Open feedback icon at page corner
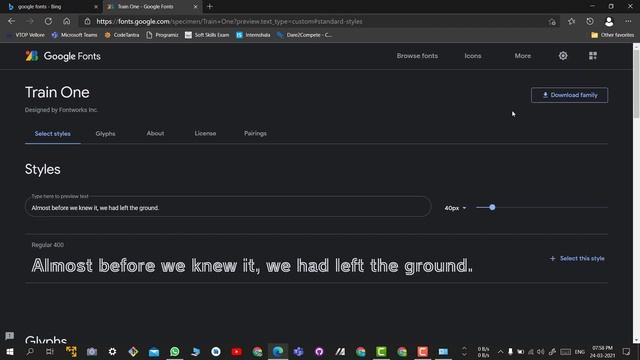The height and width of the screenshot is (360, 640). pyautogui.click(x=9, y=336)
